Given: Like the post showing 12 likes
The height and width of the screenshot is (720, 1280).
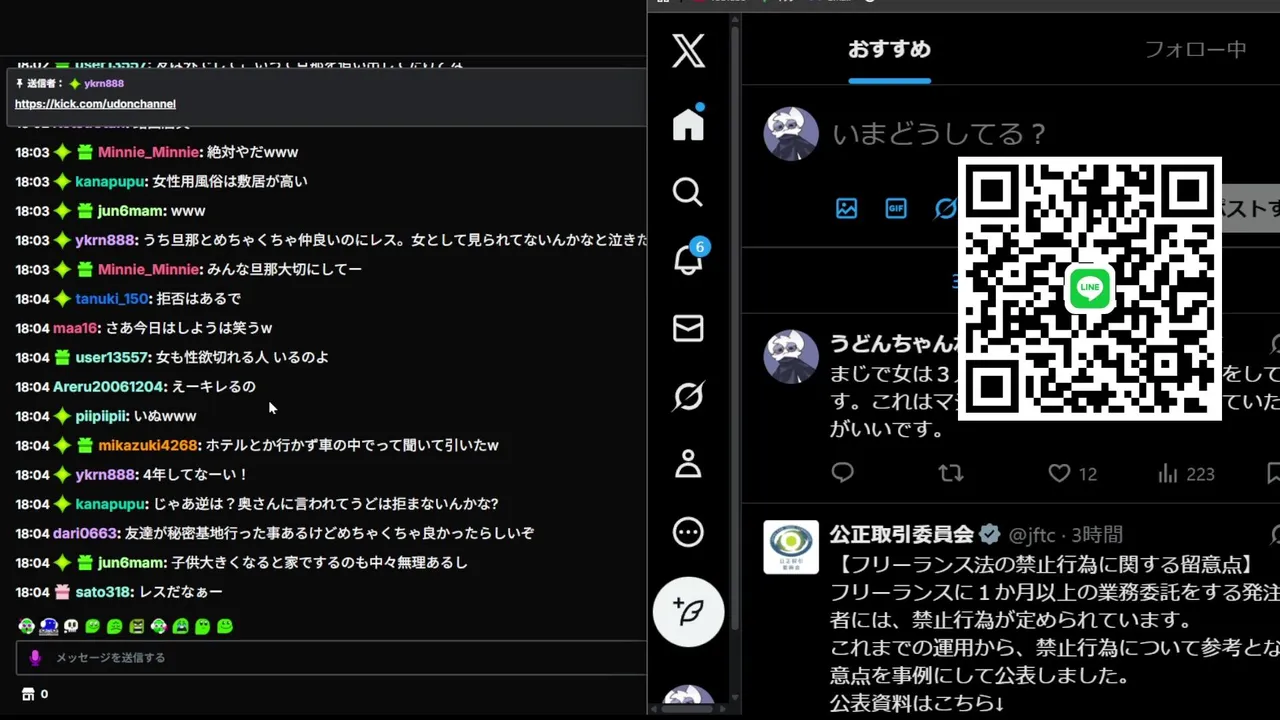Looking at the screenshot, I should click(1072, 474).
